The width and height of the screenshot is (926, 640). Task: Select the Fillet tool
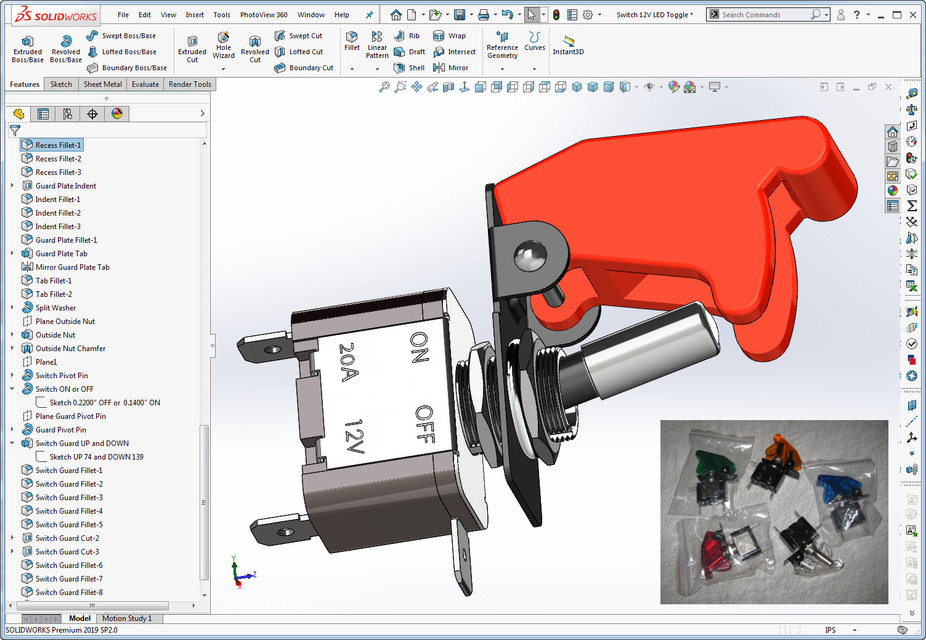351,43
